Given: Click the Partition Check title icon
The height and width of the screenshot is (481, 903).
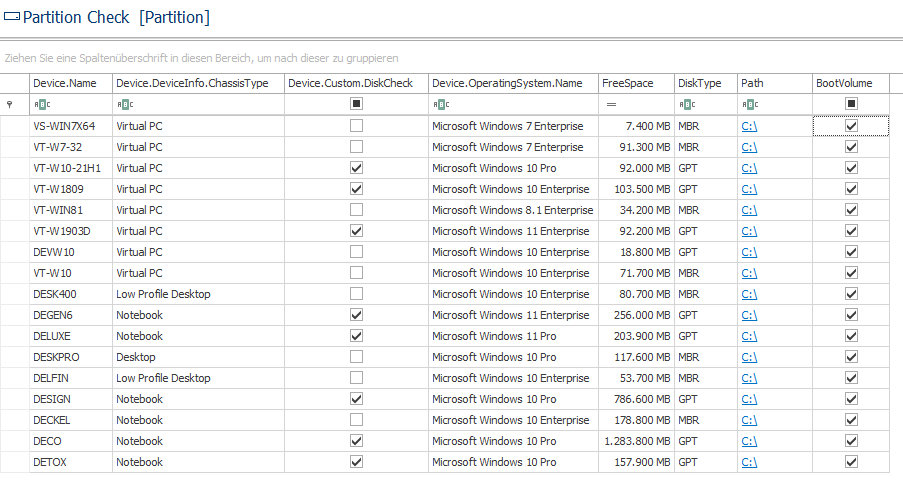Looking at the screenshot, I should point(12,17).
